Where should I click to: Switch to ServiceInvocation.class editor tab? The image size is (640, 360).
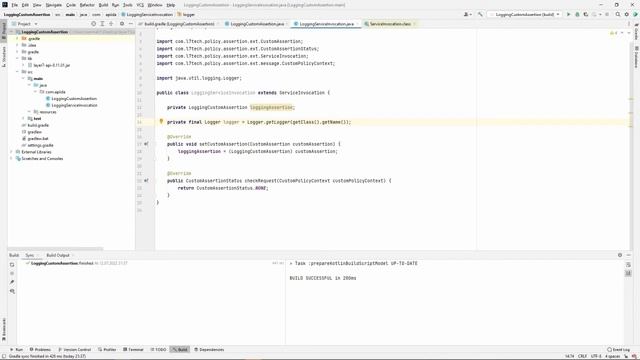390,24
